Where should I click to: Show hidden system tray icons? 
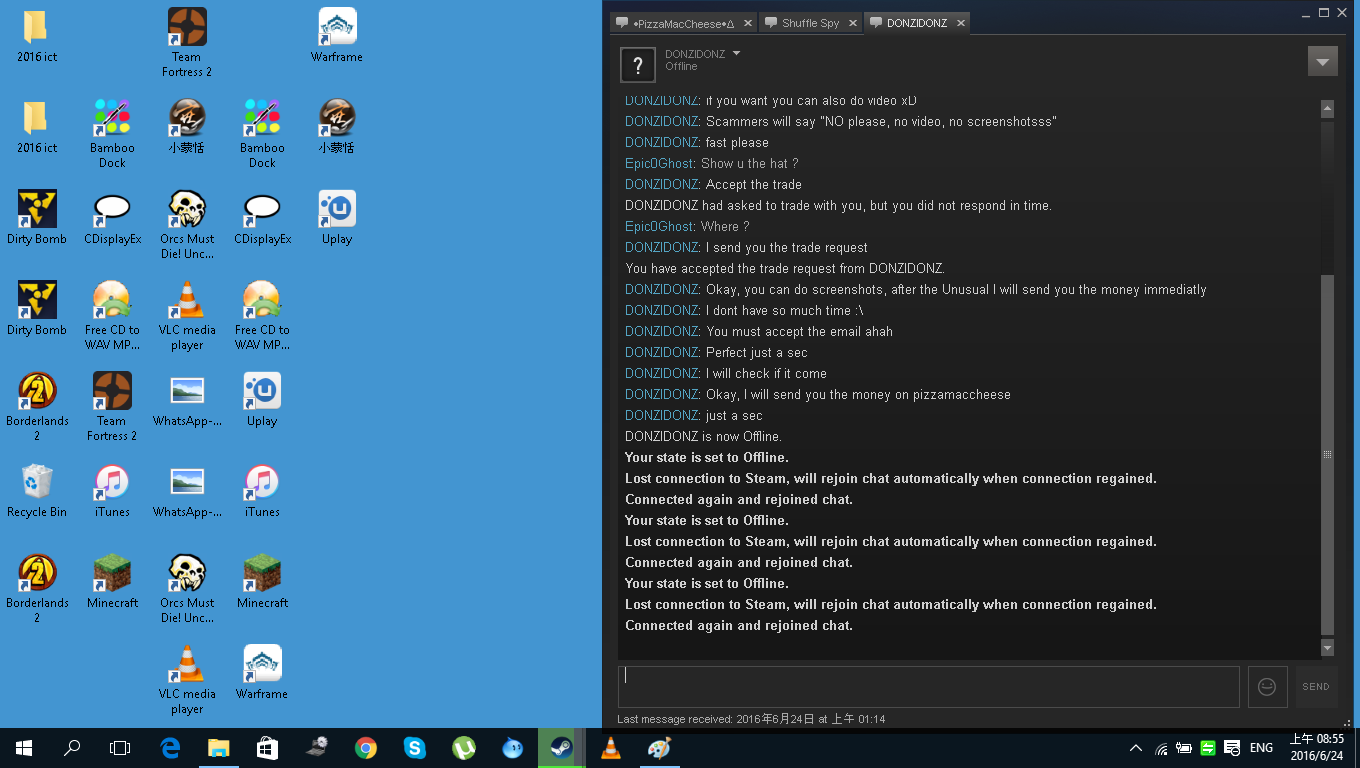1135,748
